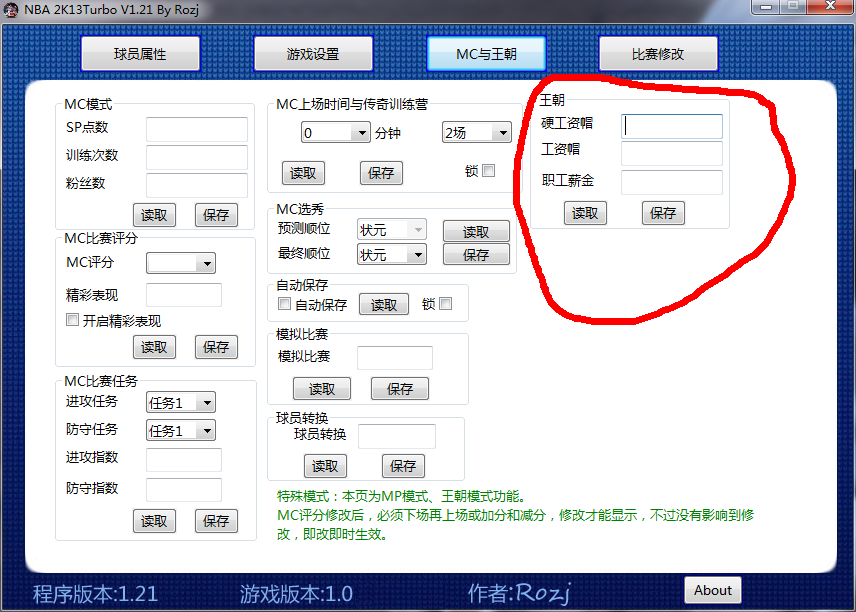The height and width of the screenshot is (612, 856).
Task: Open the 预测顺位 dropdown
Action: pos(391,230)
